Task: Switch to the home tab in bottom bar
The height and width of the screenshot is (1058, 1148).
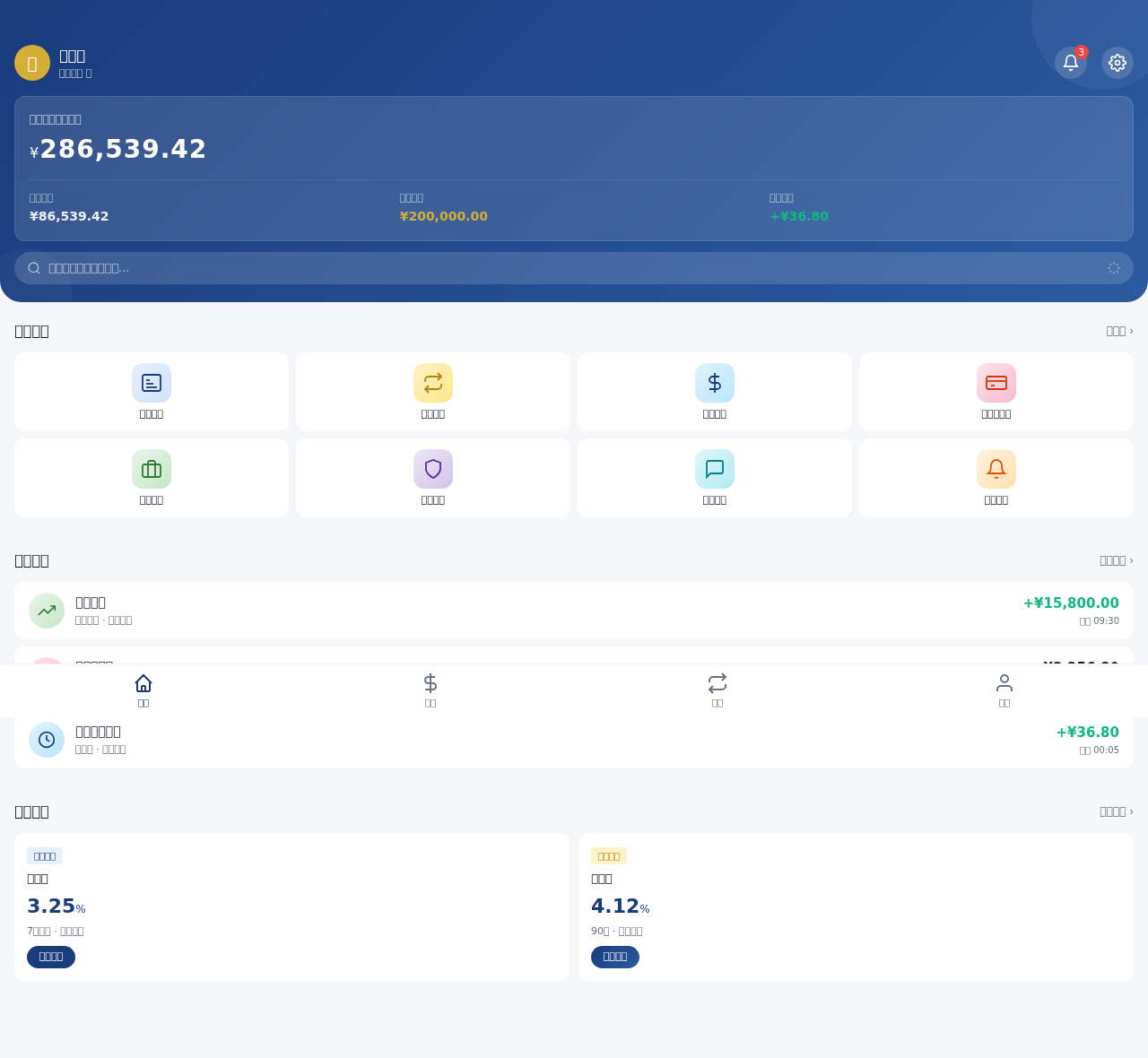Action: (143, 690)
